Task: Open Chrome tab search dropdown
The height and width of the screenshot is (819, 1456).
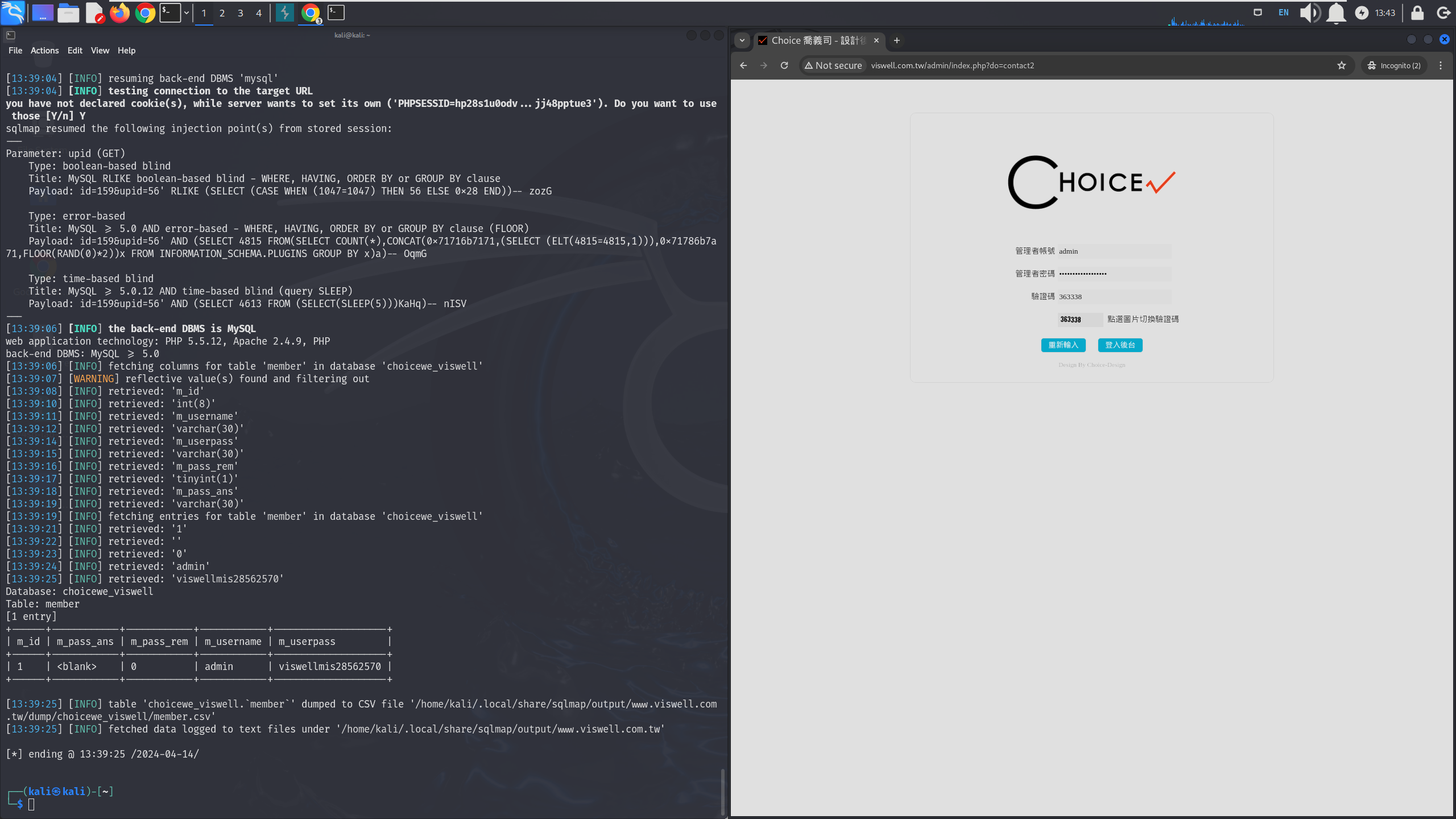Action: tap(742, 40)
